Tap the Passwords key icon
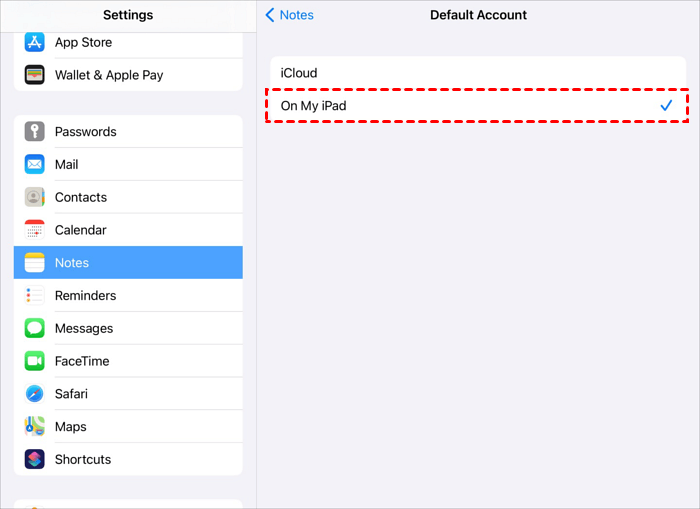 click(35, 132)
